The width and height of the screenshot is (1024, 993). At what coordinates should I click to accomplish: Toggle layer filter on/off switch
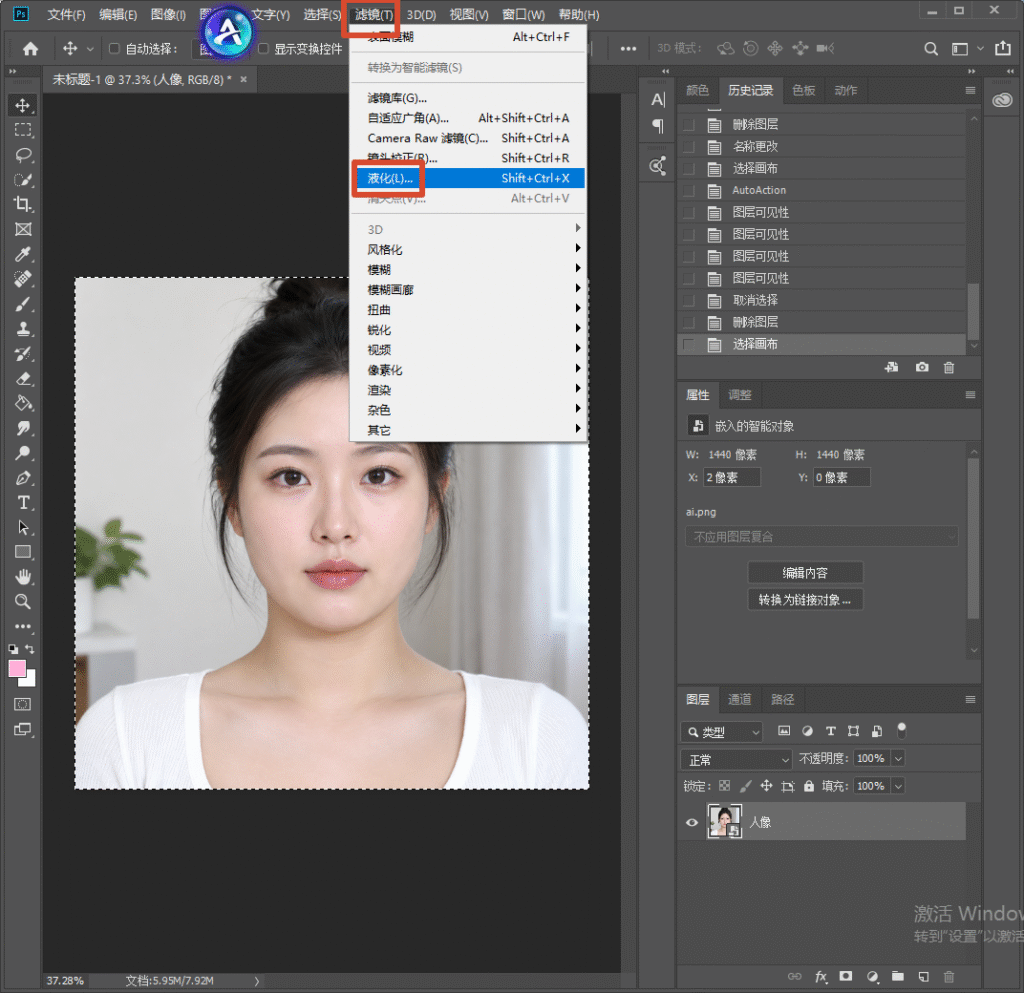901,731
